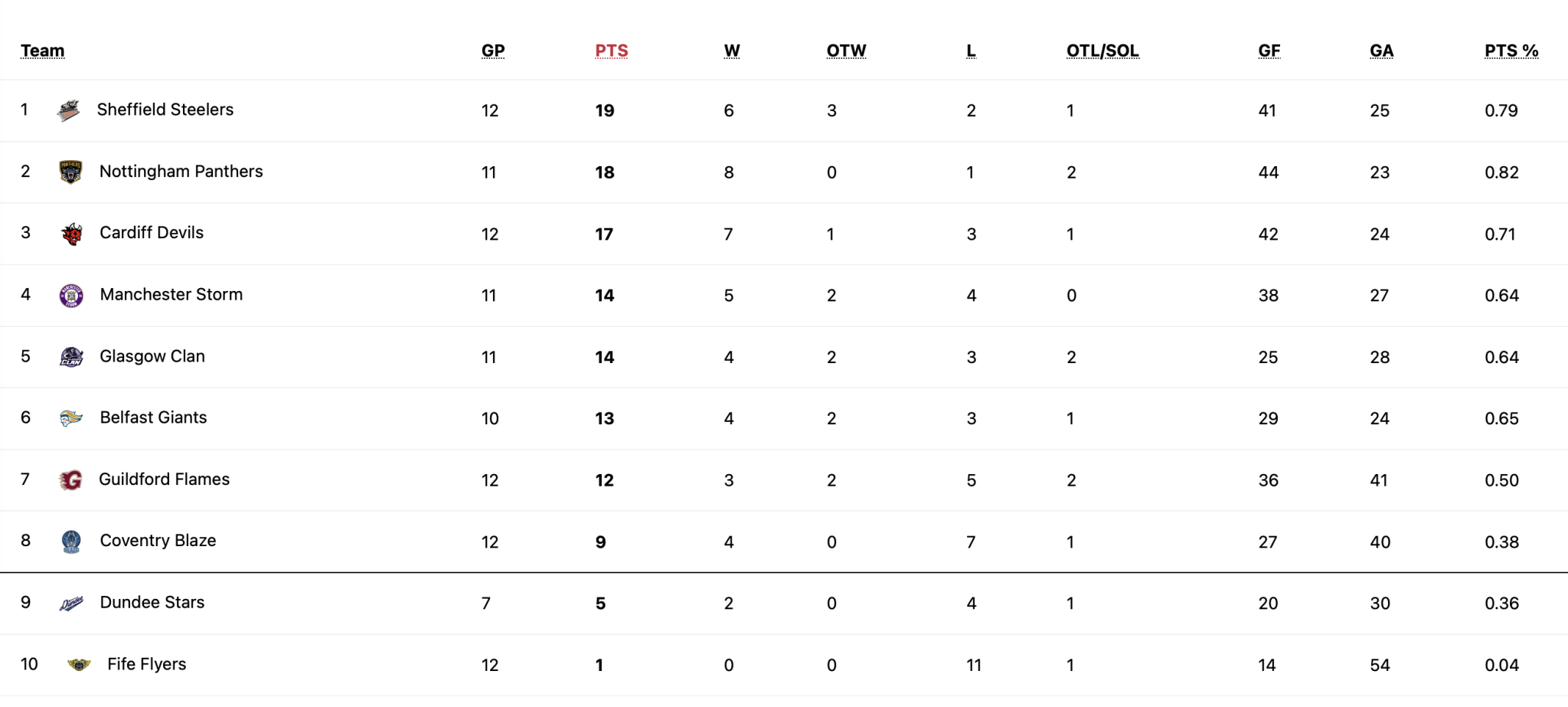The height and width of the screenshot is (707, 1568).
Task: Click the Fife Flyers team logo
Action: pyautogui.click(x=79, y=665)
